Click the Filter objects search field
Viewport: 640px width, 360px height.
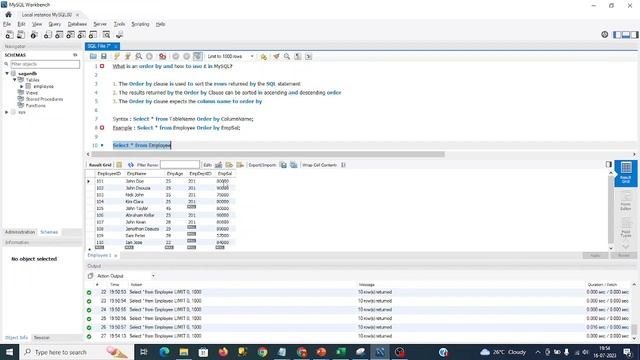(45, 64)
